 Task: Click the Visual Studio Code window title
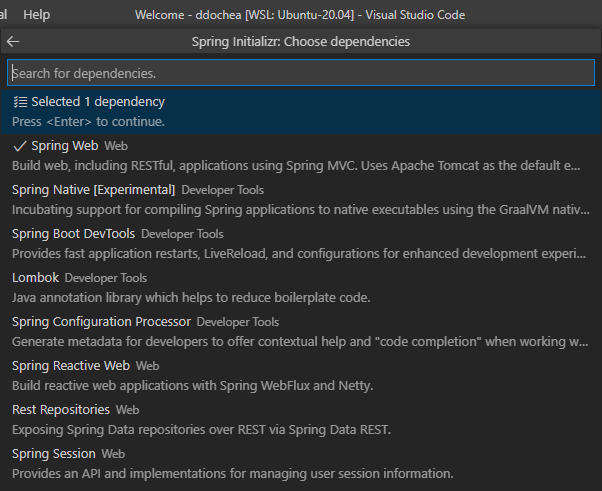300,15
